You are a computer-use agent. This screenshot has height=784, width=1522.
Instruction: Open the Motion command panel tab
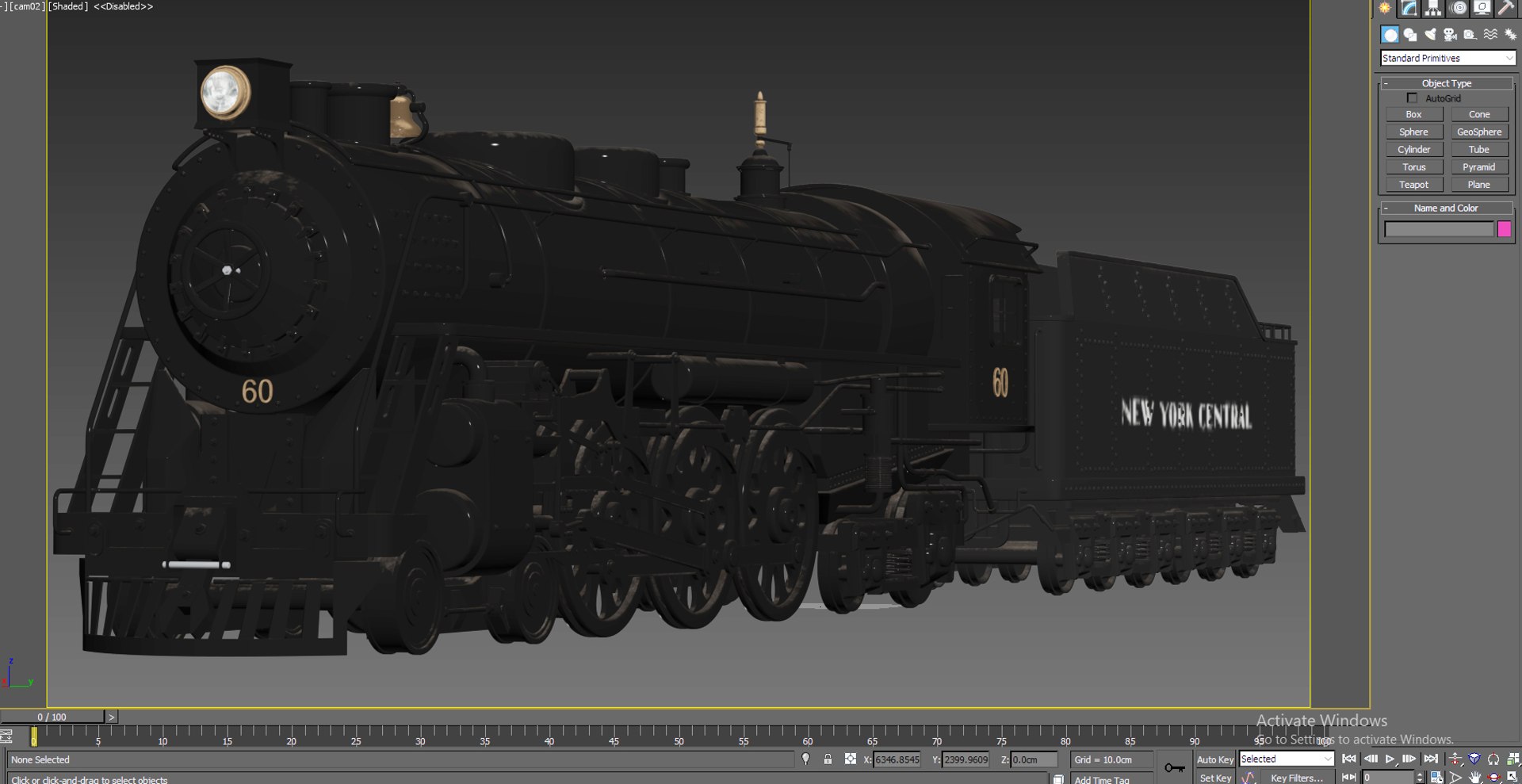(1459, 8)
